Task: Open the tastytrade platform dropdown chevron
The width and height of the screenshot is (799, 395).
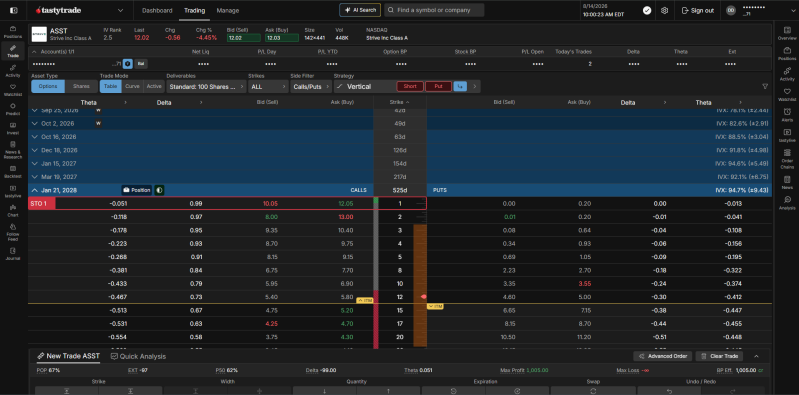Action: pyautogui.click(x=120, y=10)
